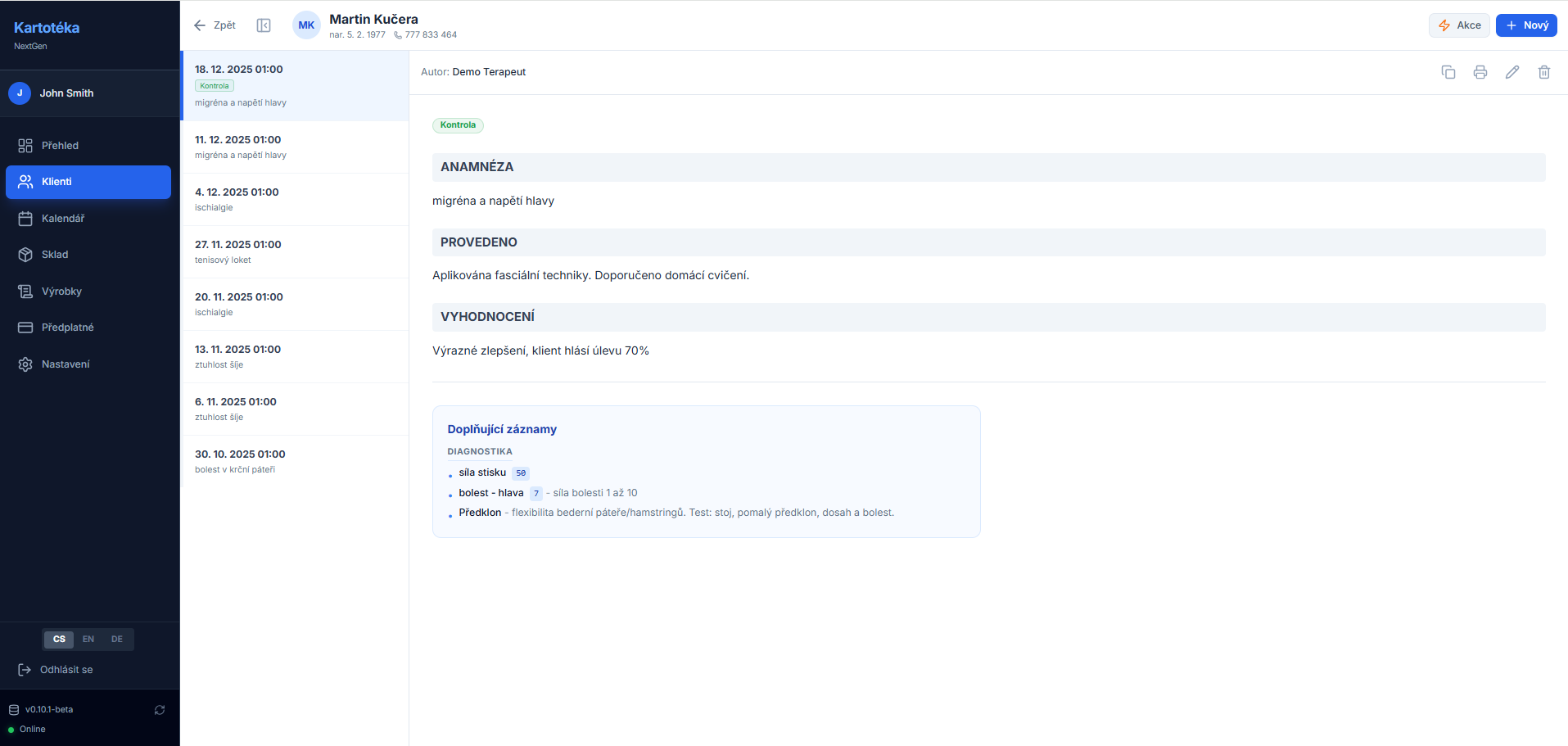
Task: Open the 6. 11. 2025 ztuhlost šíje record
Action: click(x=295, y=409)
